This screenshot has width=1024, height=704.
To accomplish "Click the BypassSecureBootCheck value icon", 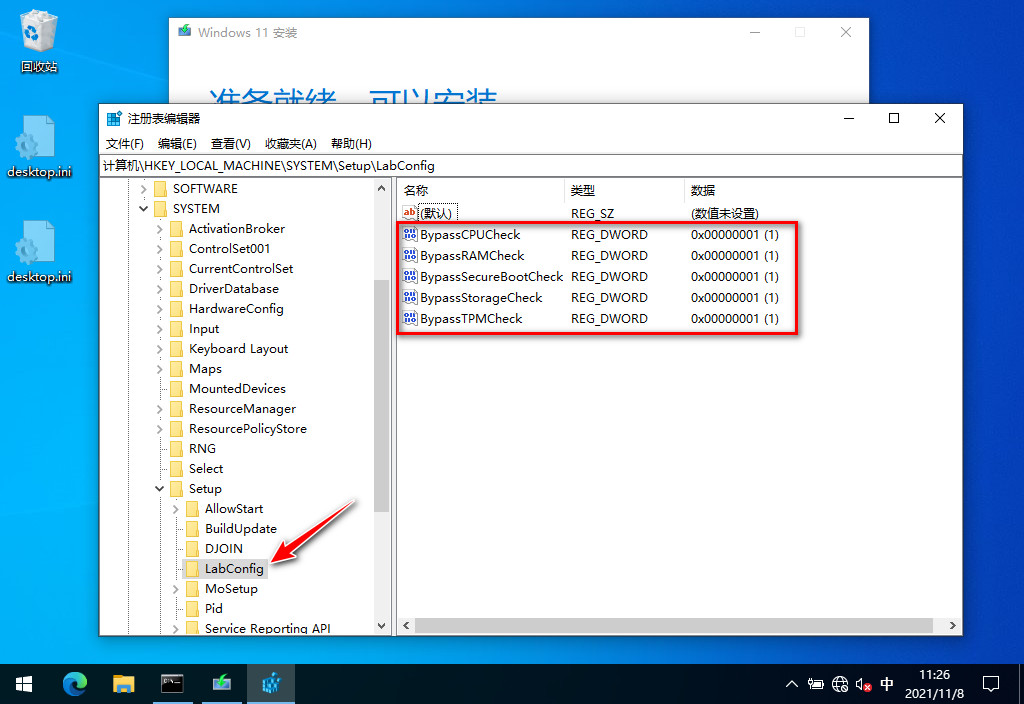I will point(409,276).
